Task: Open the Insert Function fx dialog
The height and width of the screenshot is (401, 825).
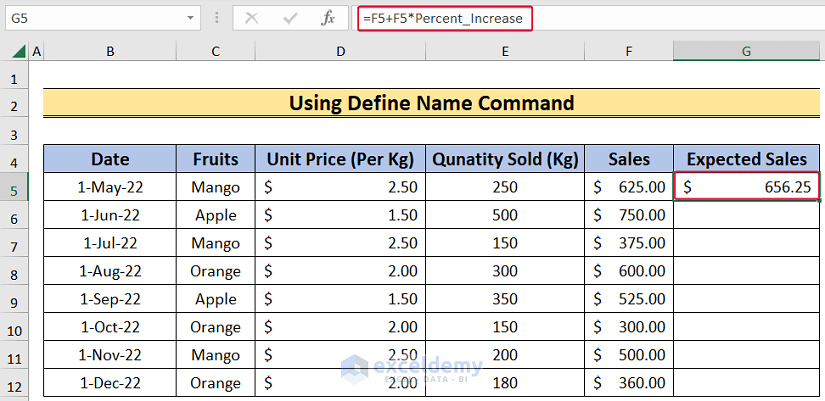Action: click(x=326, y=18)
